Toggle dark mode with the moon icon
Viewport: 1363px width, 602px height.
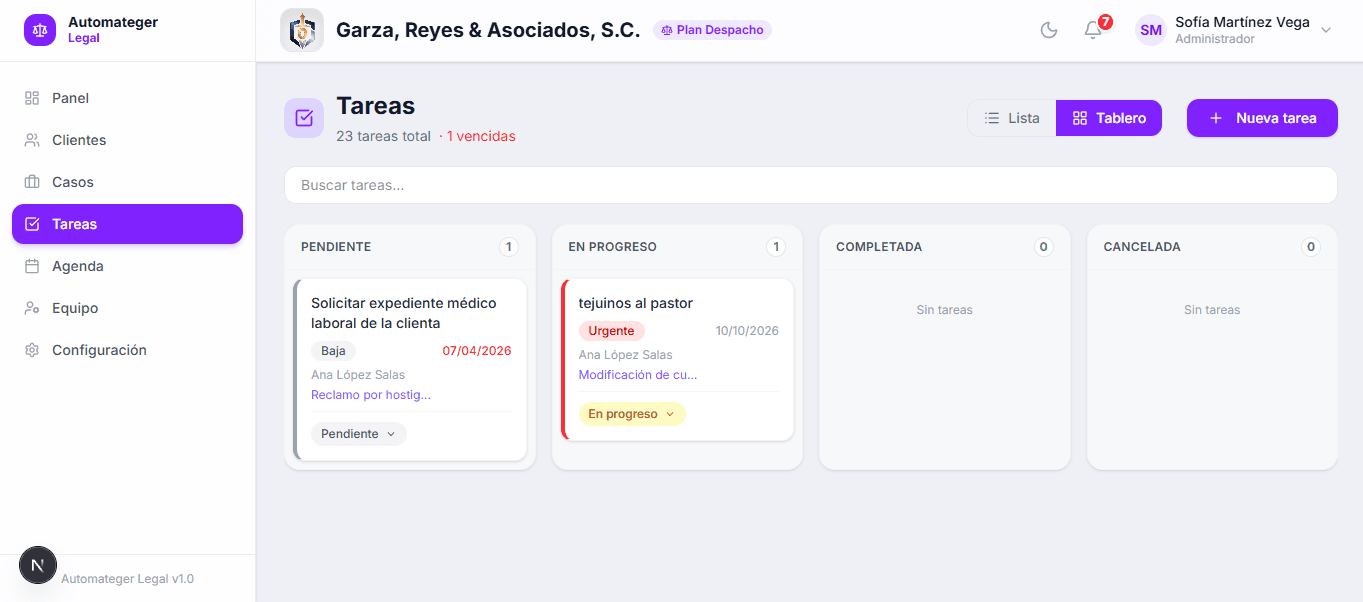click(1048, 30)
